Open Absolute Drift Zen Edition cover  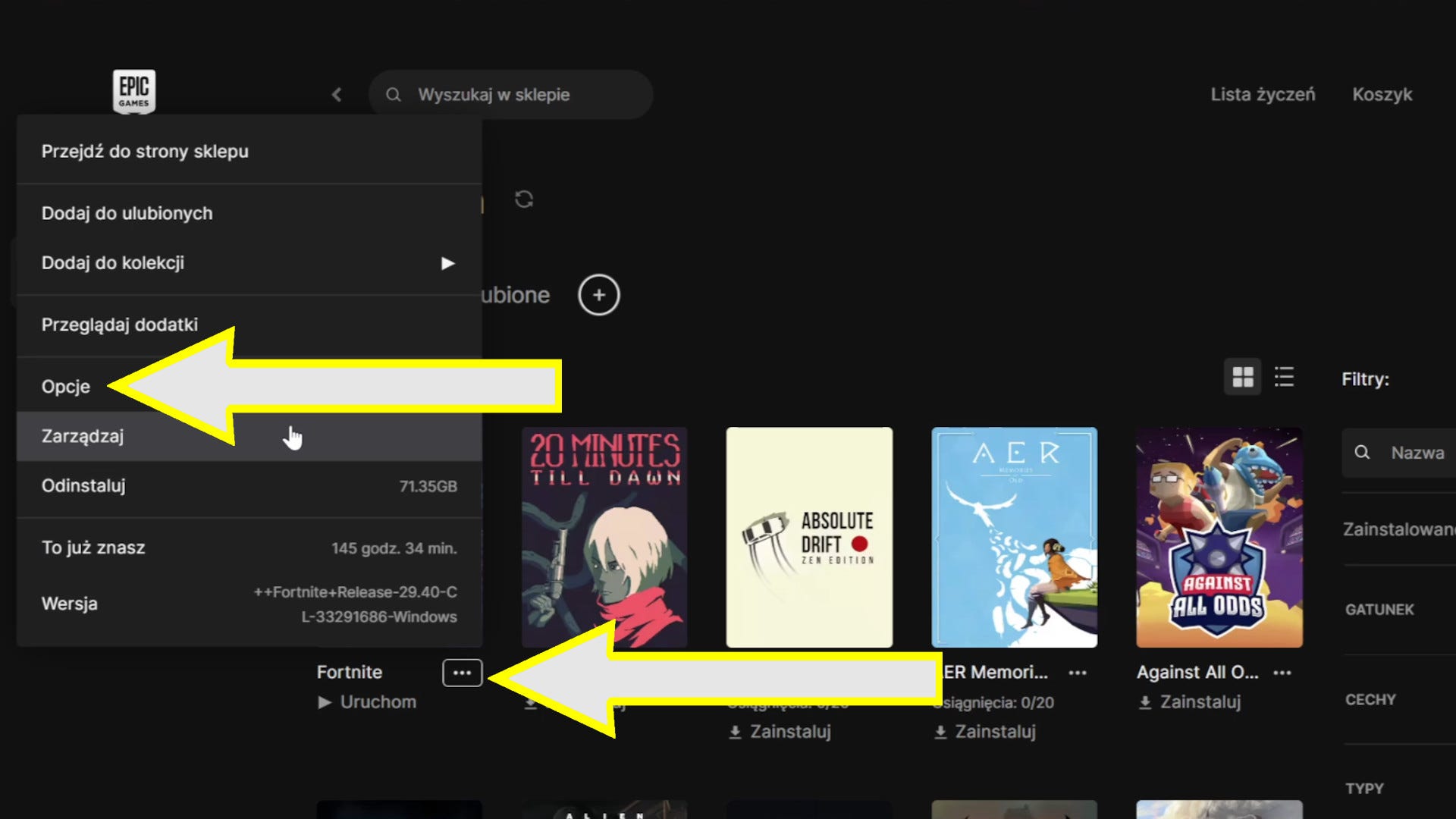tap(809, 538)
